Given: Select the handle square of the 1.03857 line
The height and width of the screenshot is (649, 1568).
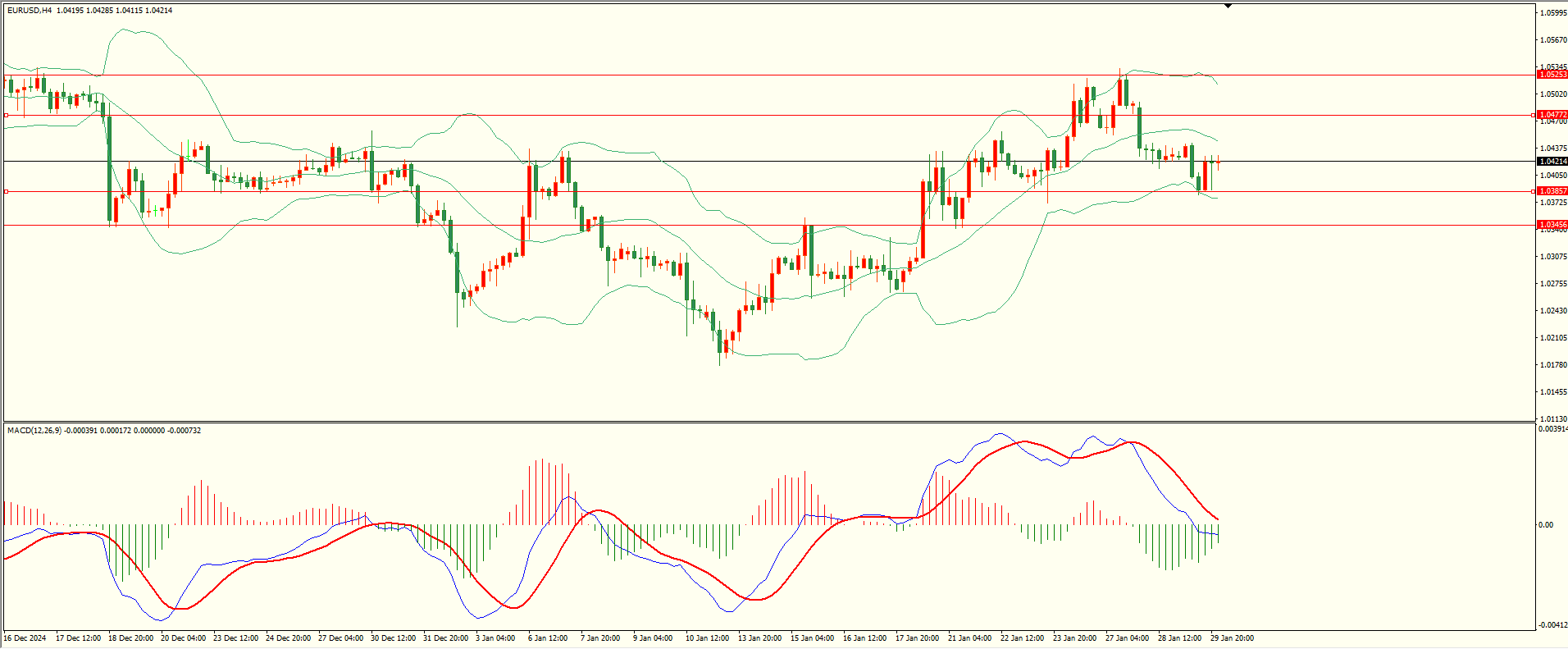Looking at the screenshot, I should click(x=7, y=191).
